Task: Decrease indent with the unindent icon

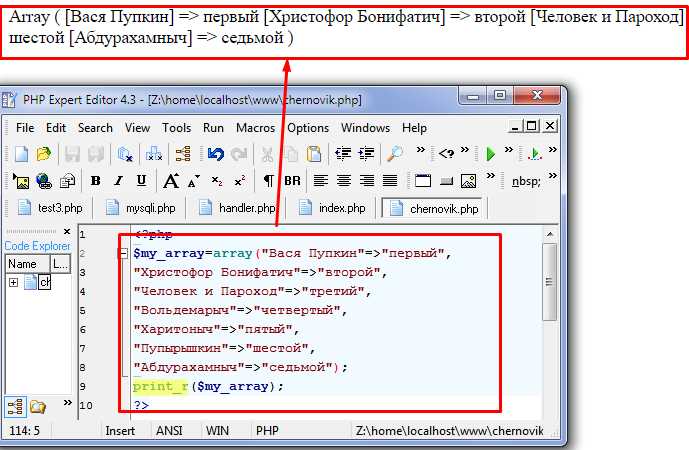Action: [343, 153]
